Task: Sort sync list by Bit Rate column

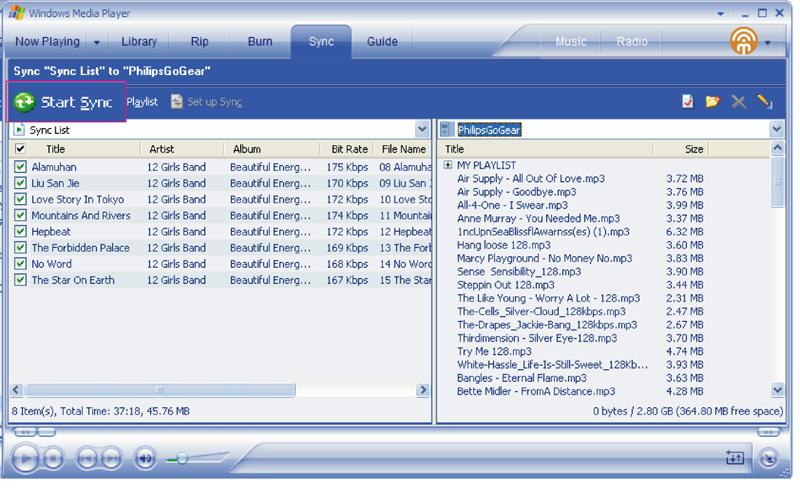Action: pyautogui.click(x=349, y=149)
